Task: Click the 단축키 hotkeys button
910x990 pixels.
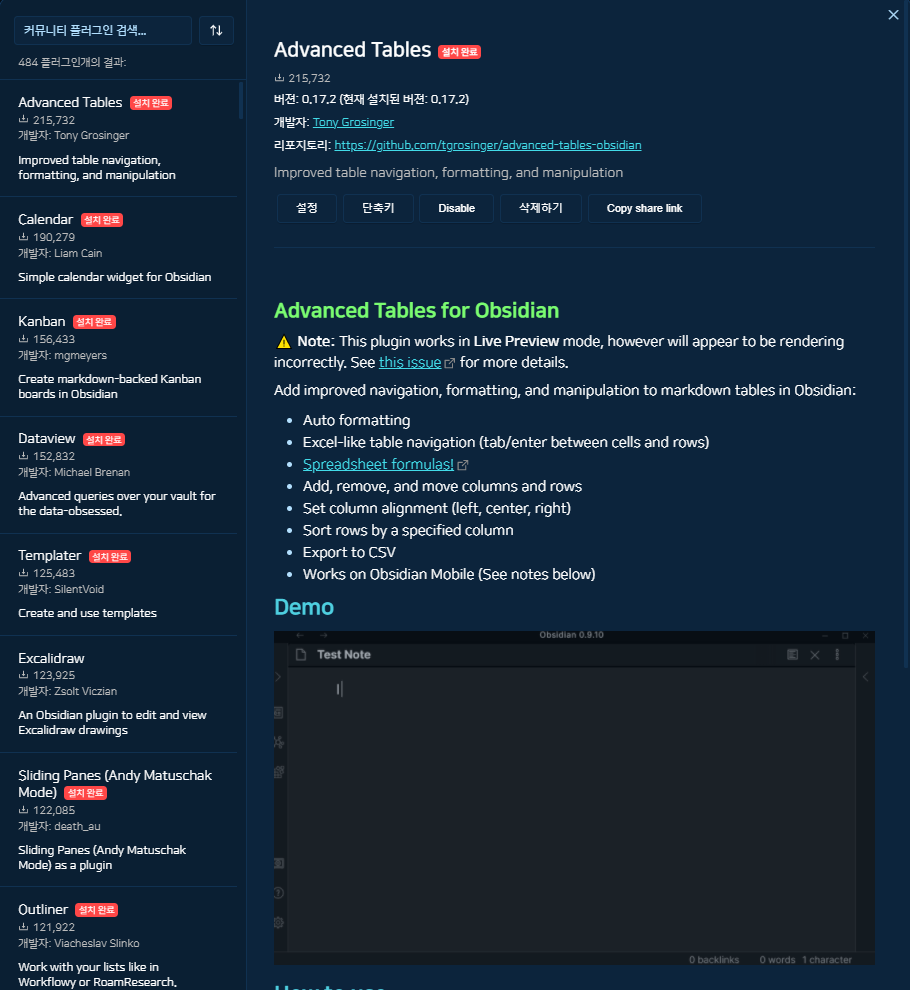Action: pos(378,208)
